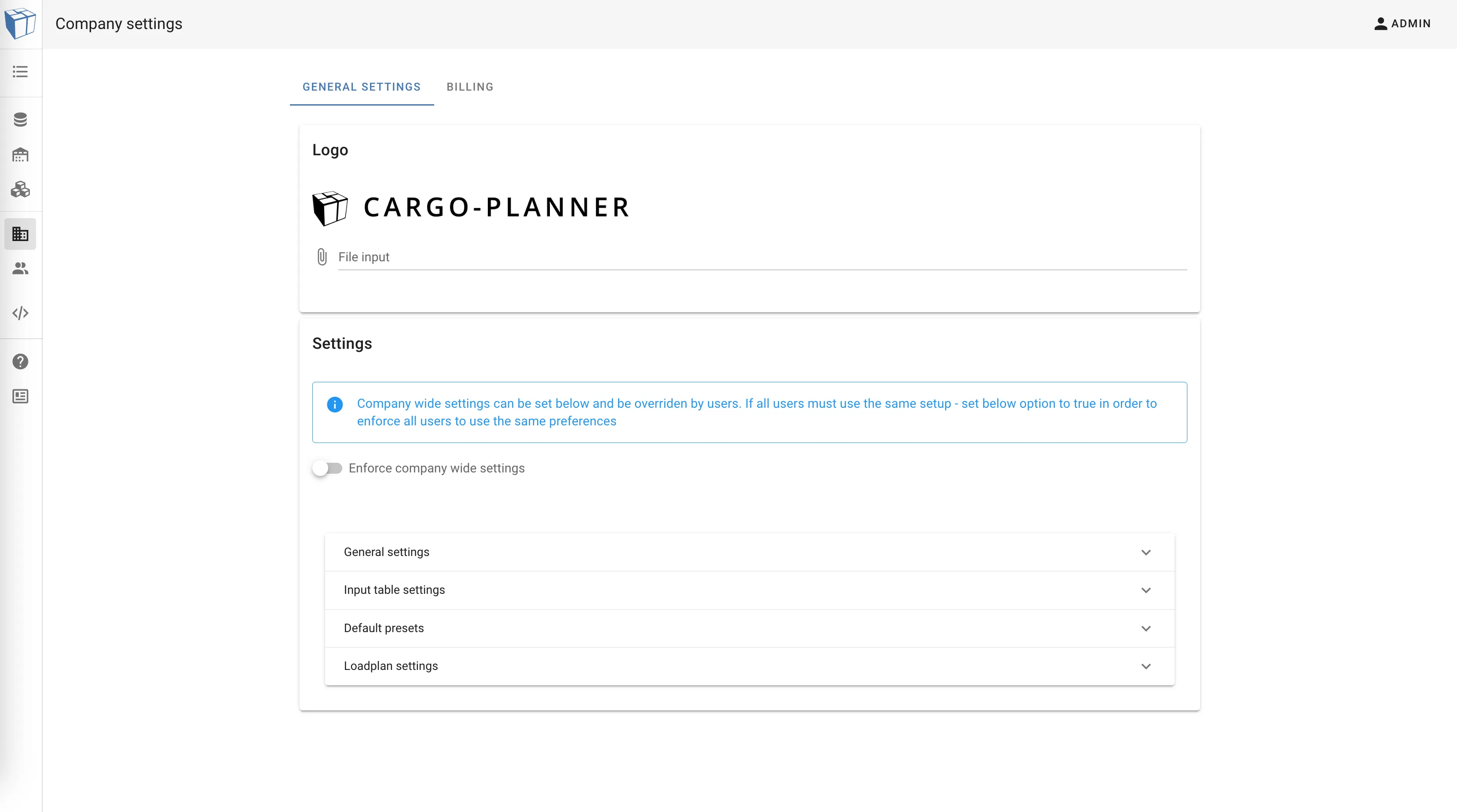
Task: Open the users management icon in sidebar
Action: (20, 268)
